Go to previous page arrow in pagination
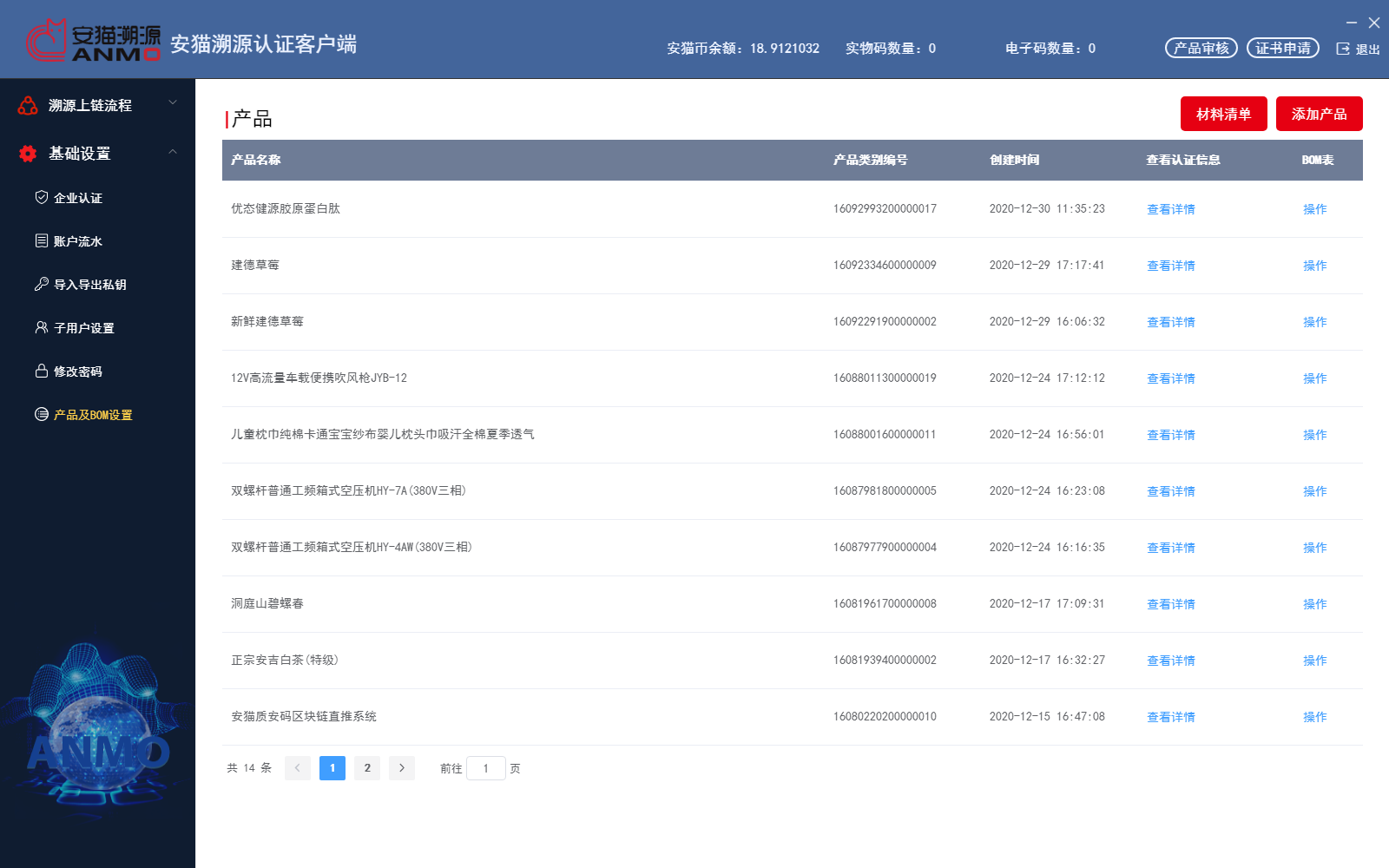This screenshot has width=1389, height=868. coord(298,768)
